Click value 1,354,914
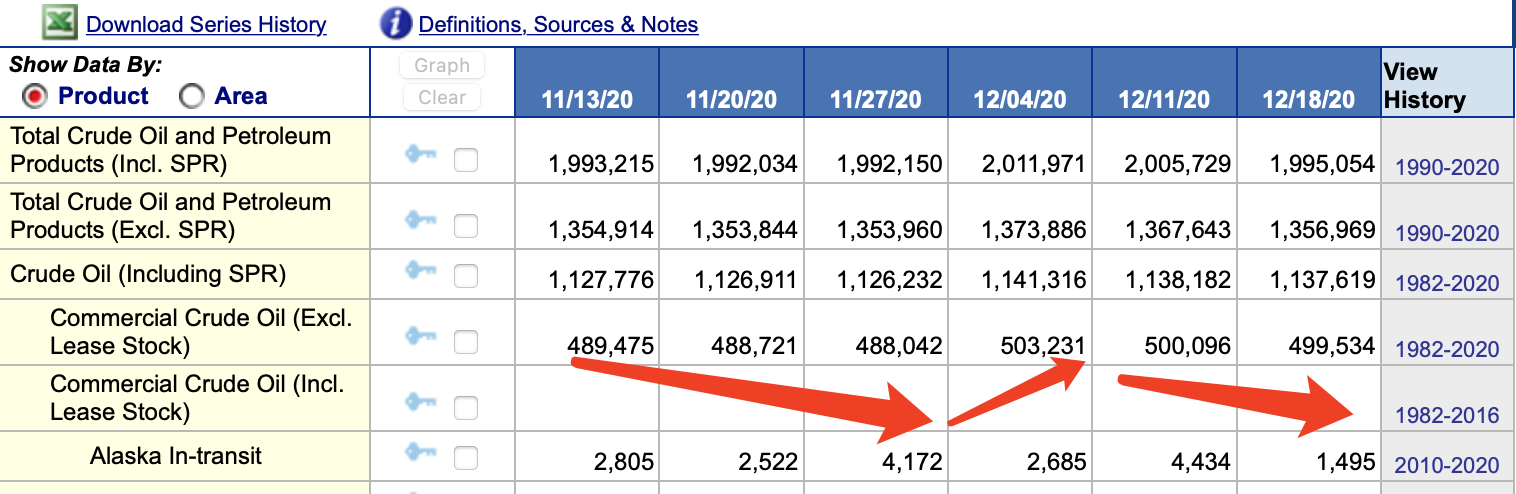This screenshot has height=494, width=1516. coord(601,230)
